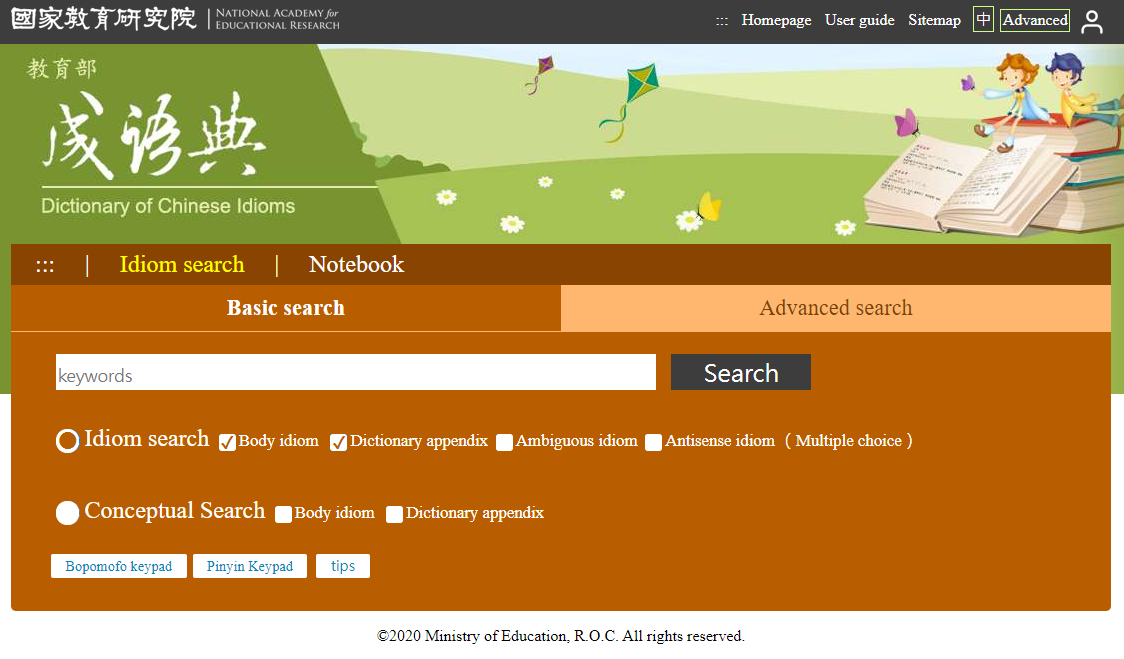Switch language with the 中 button
This screenshot has width=1124, height=659.
[x=983, y=19]
